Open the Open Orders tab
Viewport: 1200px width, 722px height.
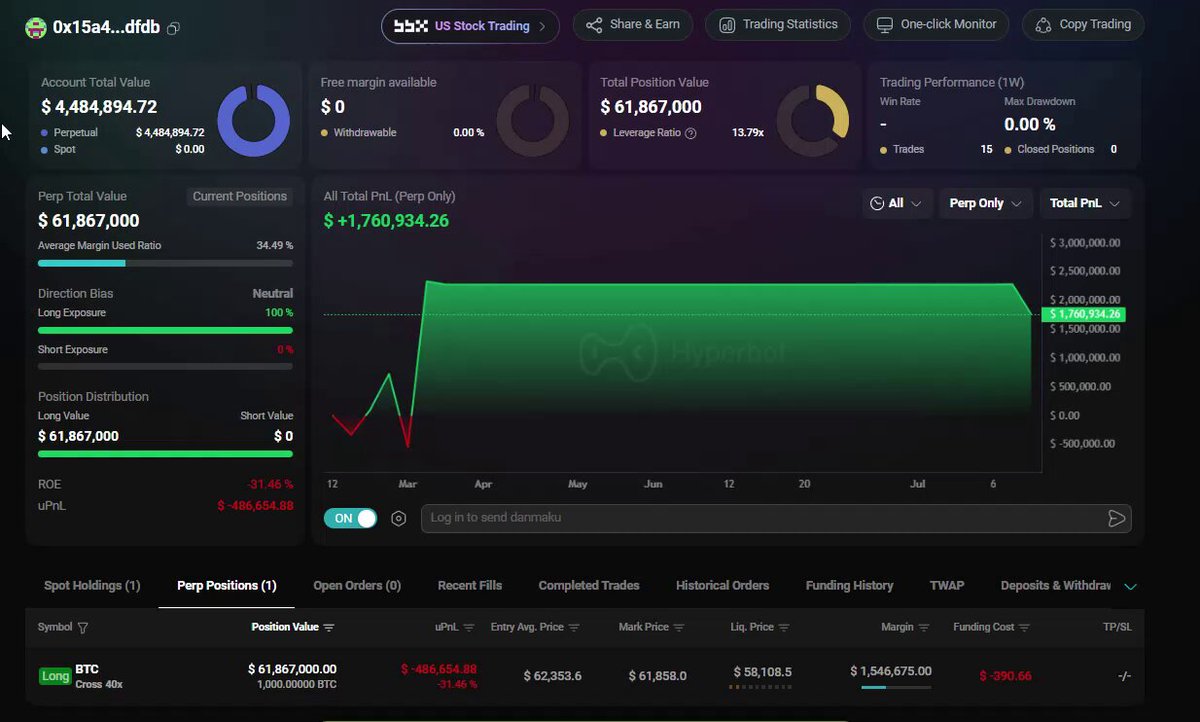coord(357,586)
